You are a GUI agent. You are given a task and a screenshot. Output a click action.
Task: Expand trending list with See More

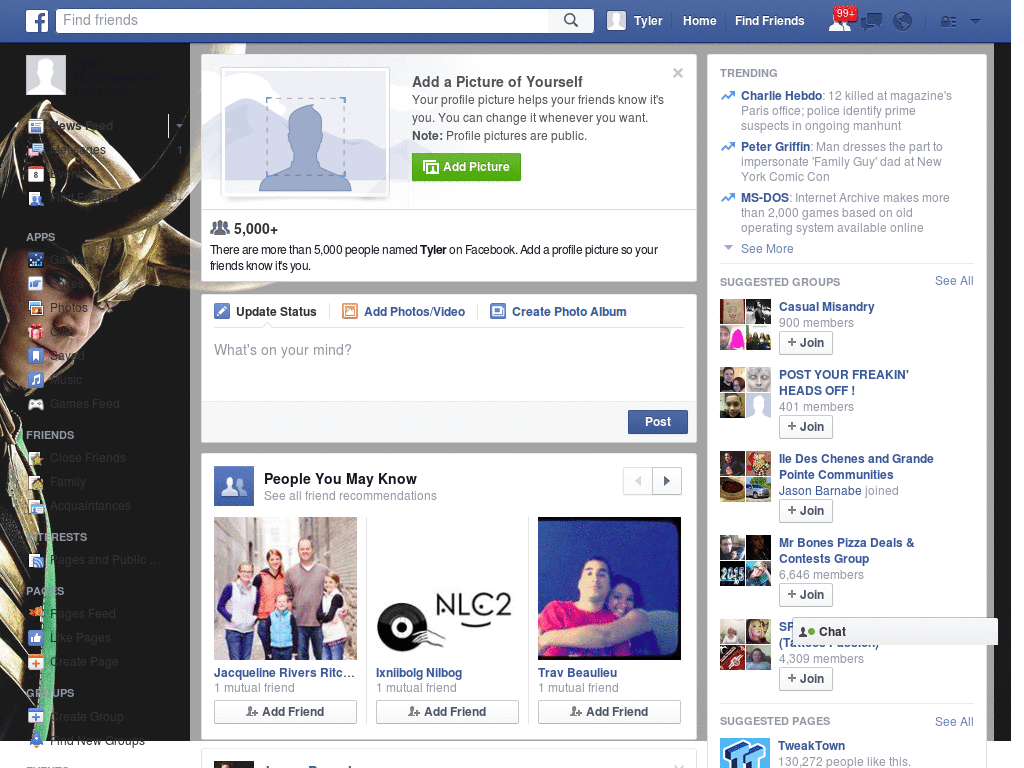pos(767,249)
